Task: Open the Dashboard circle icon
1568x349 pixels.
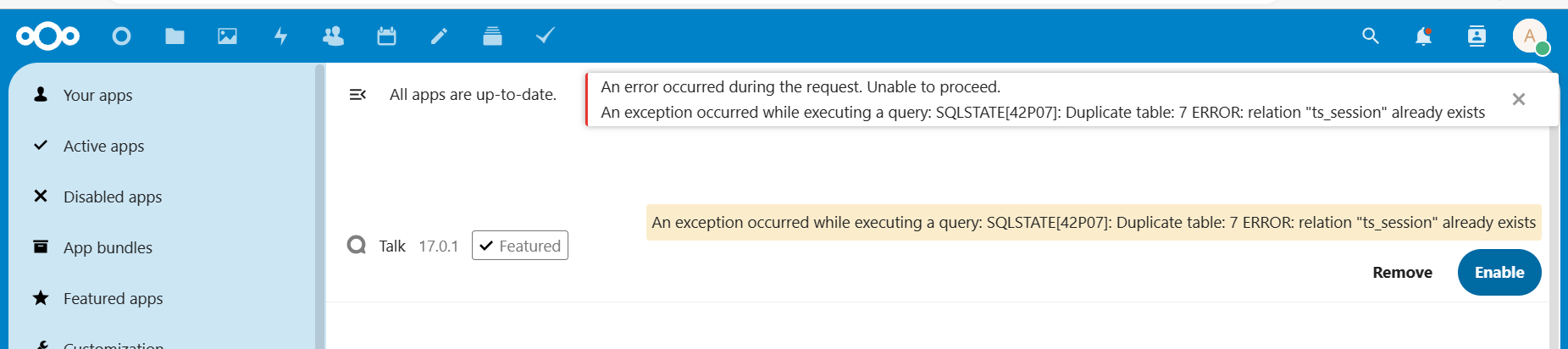Action: [x=121, y=36]
